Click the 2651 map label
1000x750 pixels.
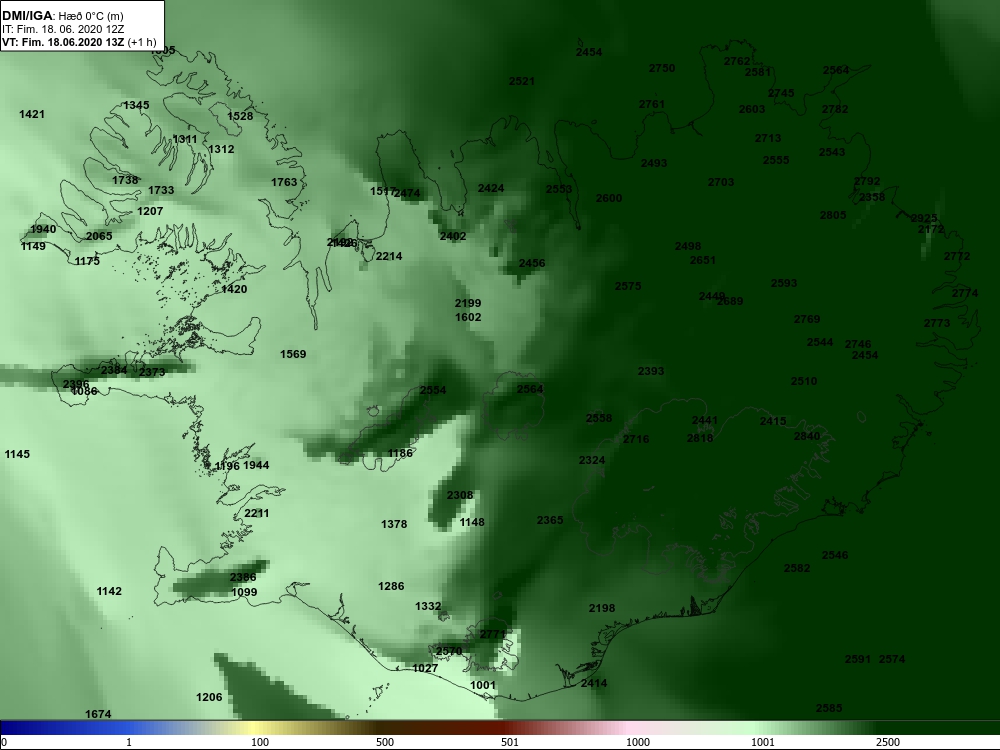point(703,260)
